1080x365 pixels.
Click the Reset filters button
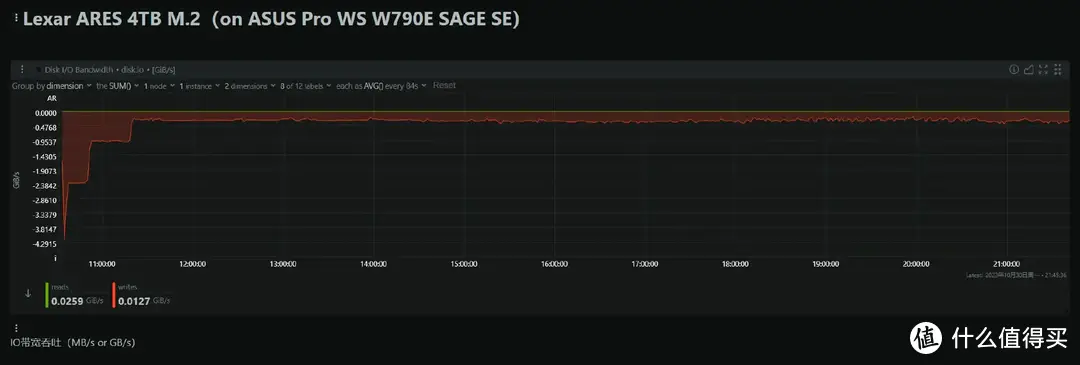[x=444, y=85]
